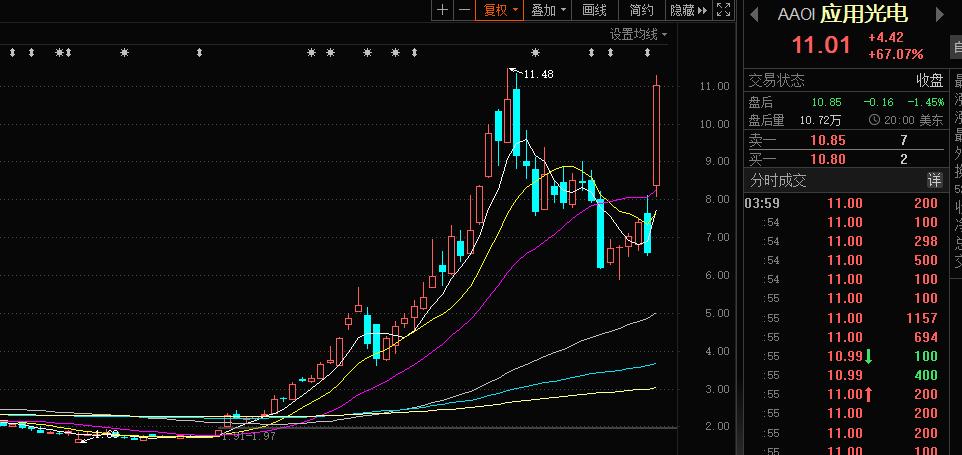This screenshot has height=455, width=962.
Task: Expand the 设置均线 moving average settings
Action: coord(638,34)
